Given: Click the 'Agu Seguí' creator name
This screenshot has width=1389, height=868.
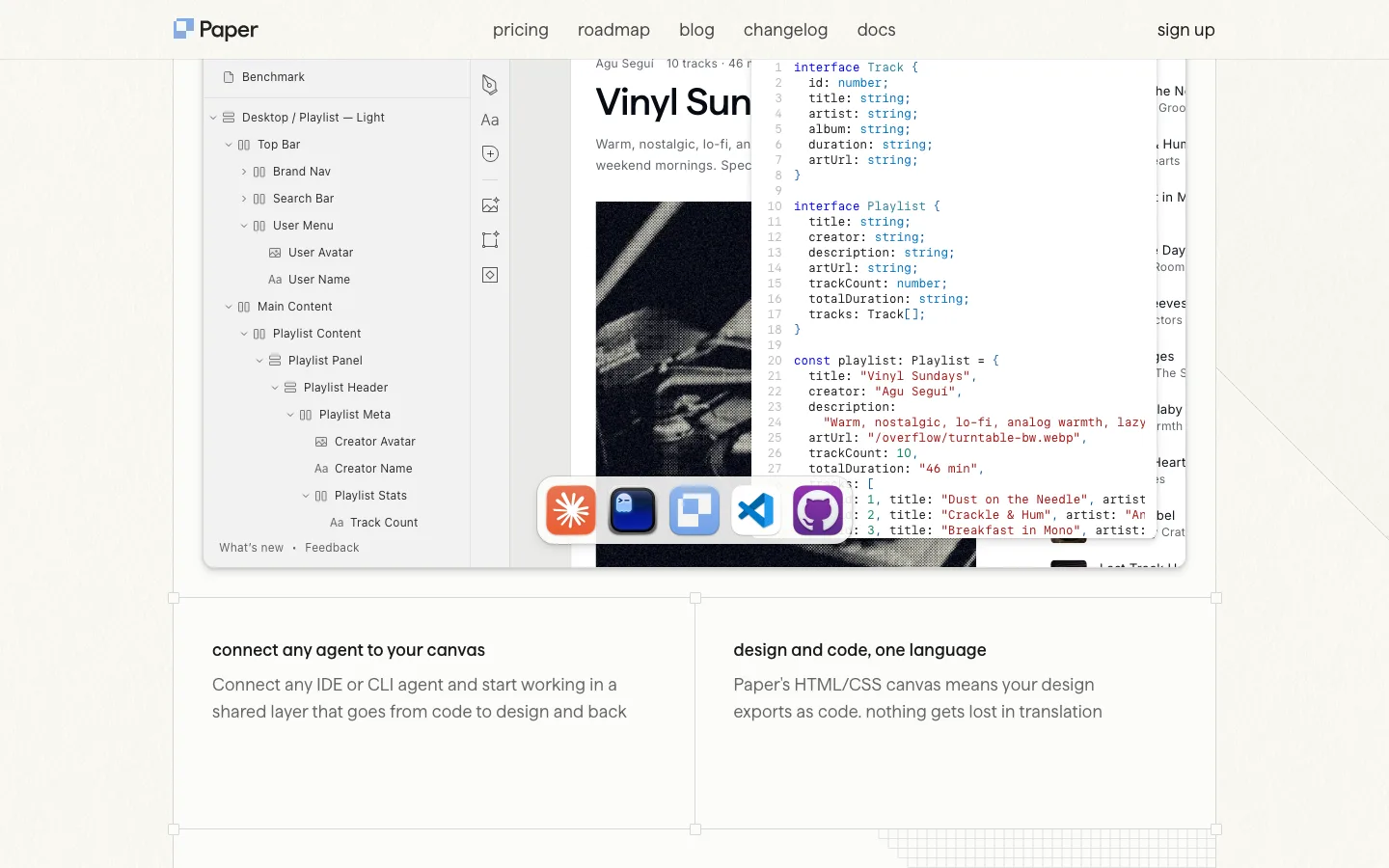Looking at the screenshot, I should click(624, 64).
